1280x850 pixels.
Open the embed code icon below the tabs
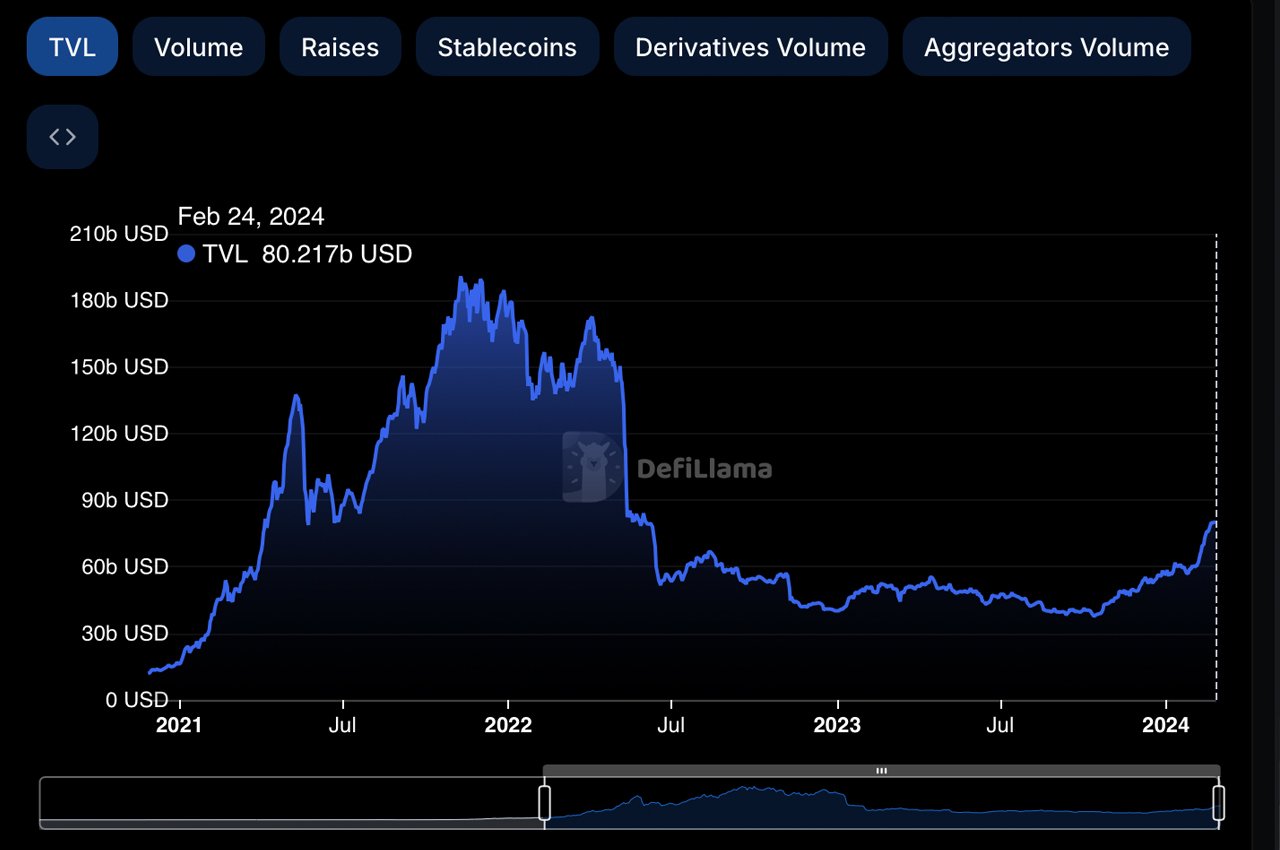62,136
